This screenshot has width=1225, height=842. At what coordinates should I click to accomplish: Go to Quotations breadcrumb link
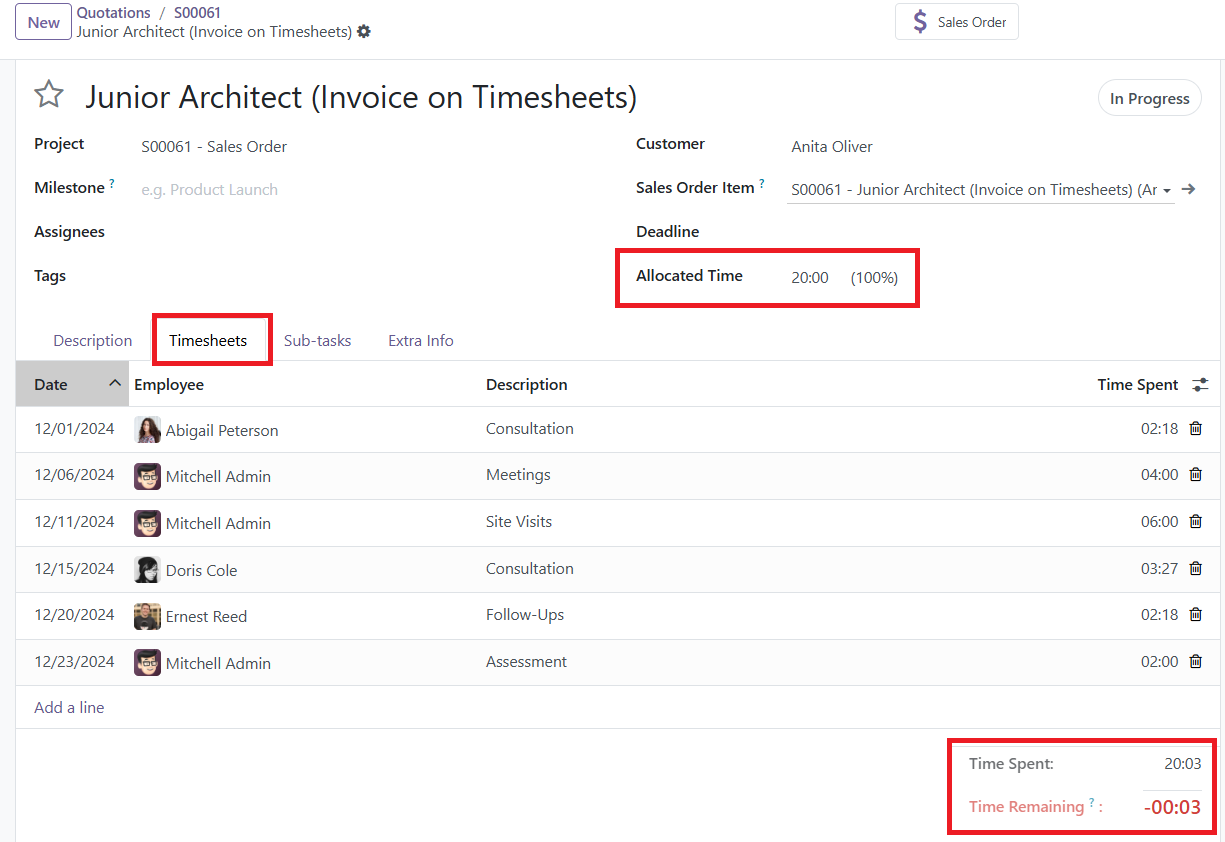[x=113, y=13]
